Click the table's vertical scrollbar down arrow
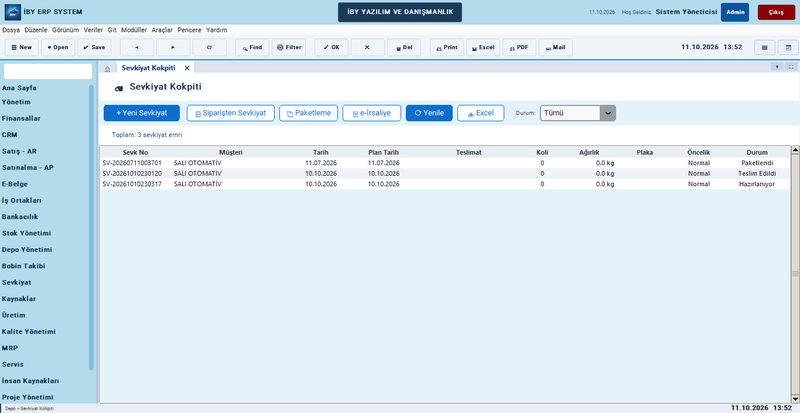 pos(795,399)
